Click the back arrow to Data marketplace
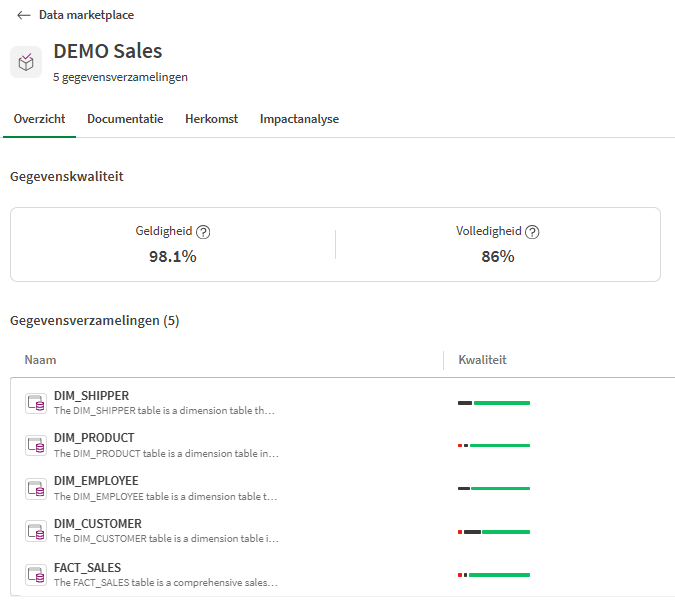 [24, 15]
